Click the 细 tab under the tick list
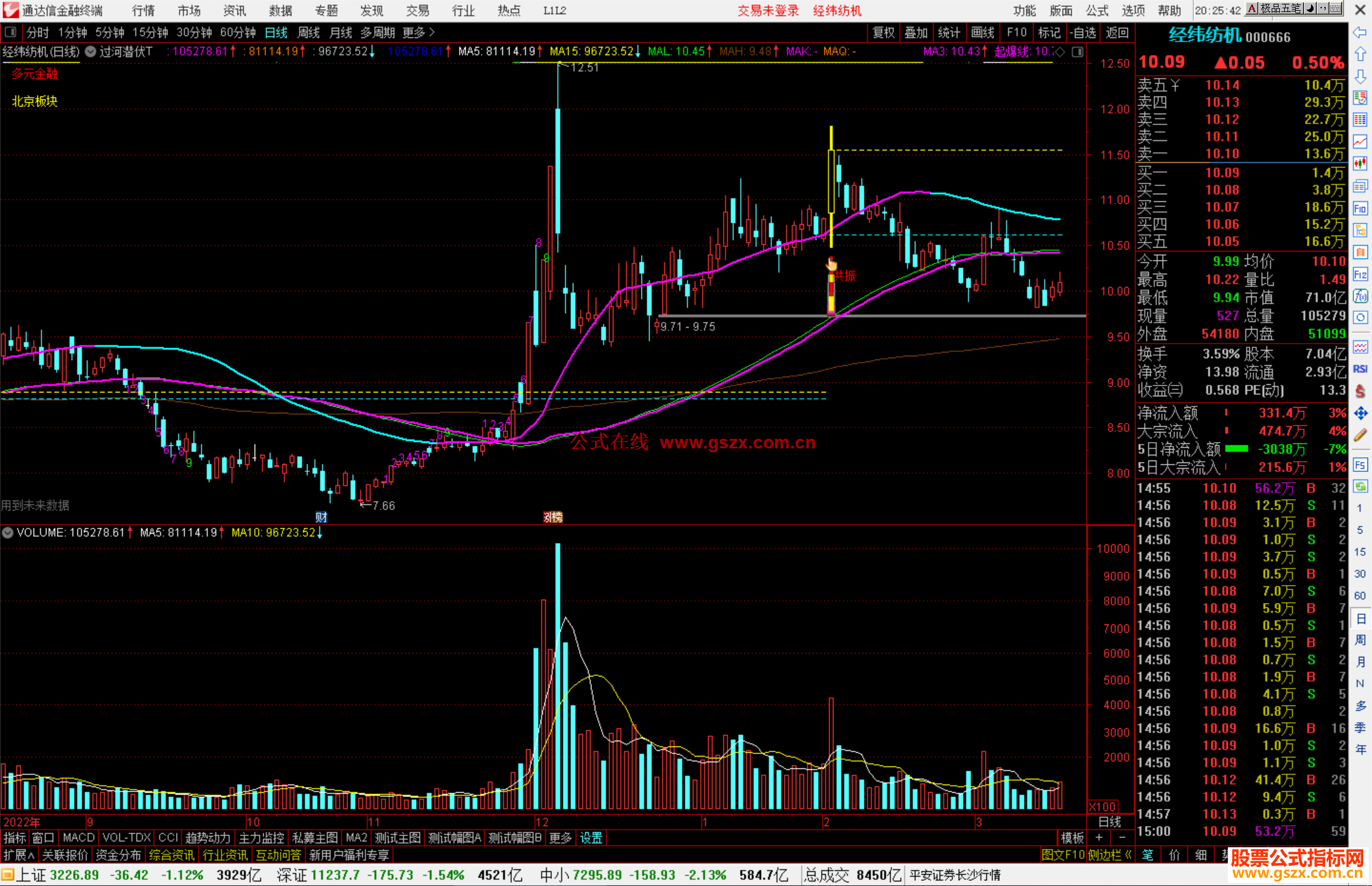 pos(1200,855)
